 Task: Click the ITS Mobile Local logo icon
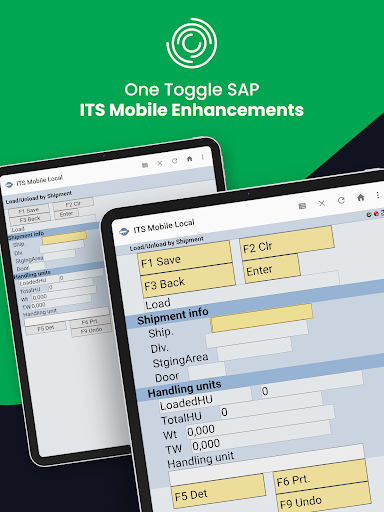pyautogui.click(x=124, y=231)
